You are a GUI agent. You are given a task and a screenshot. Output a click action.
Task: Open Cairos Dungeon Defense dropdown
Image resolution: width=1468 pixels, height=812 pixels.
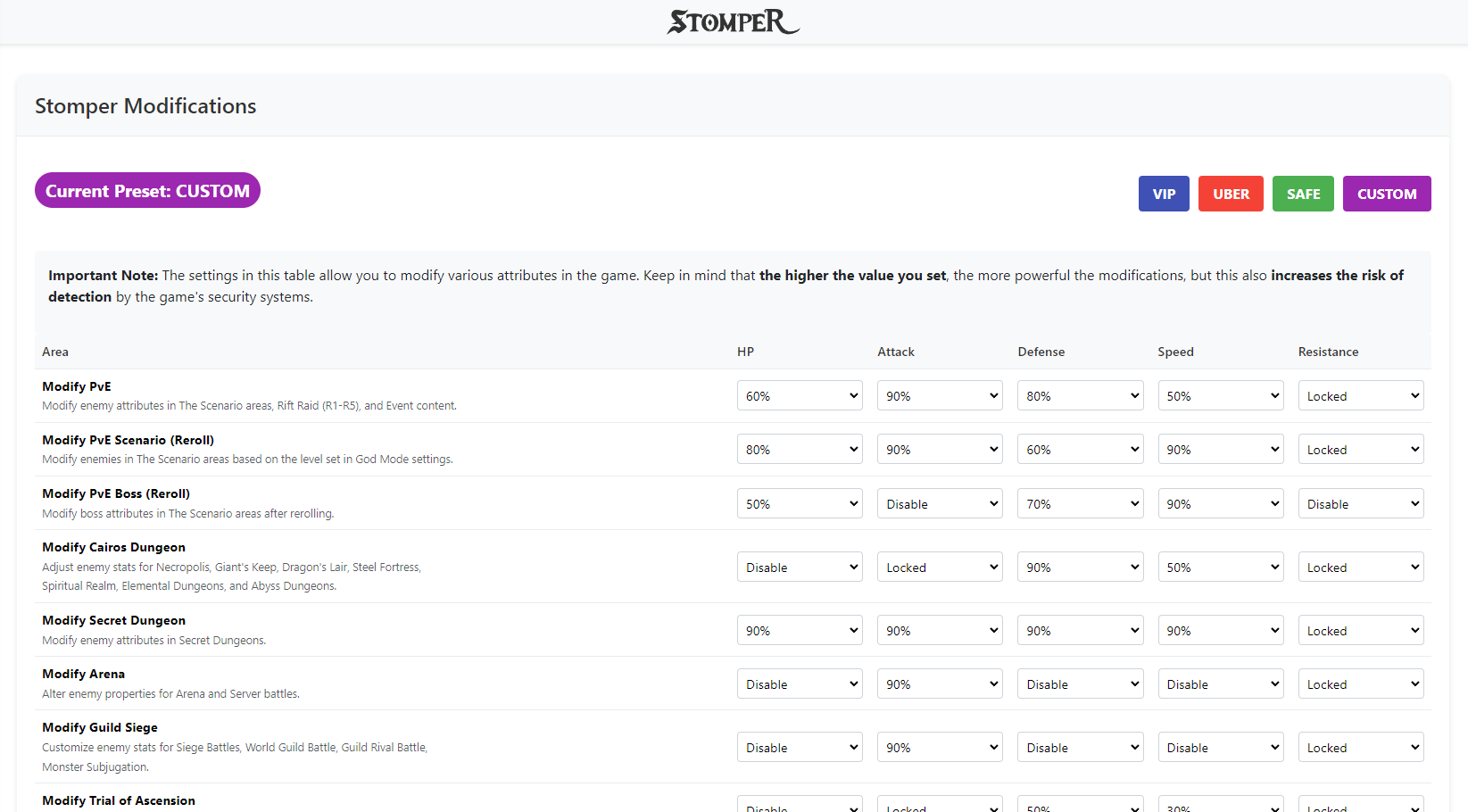1080,567
